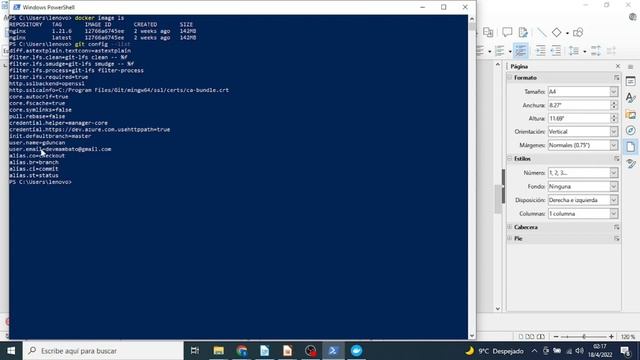Viewport: 640px width, 360px height.
Task: Click the page cross-reference icon in Writer toolbar
Action: (488, 32)
